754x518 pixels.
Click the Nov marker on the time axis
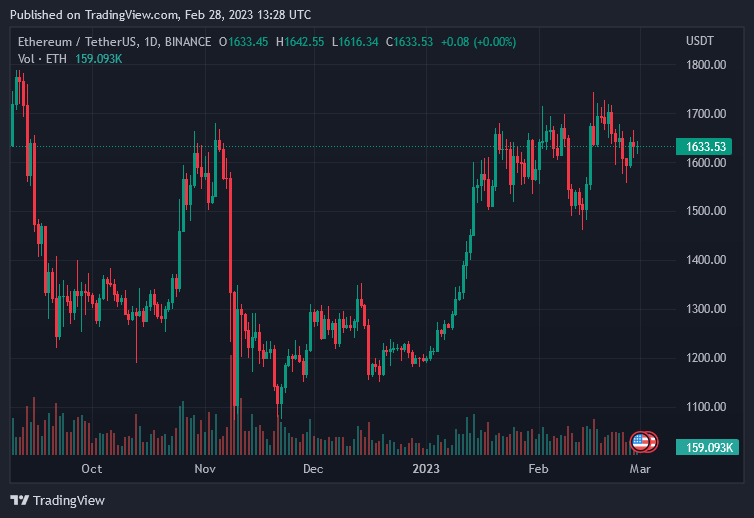coord(205,468)
